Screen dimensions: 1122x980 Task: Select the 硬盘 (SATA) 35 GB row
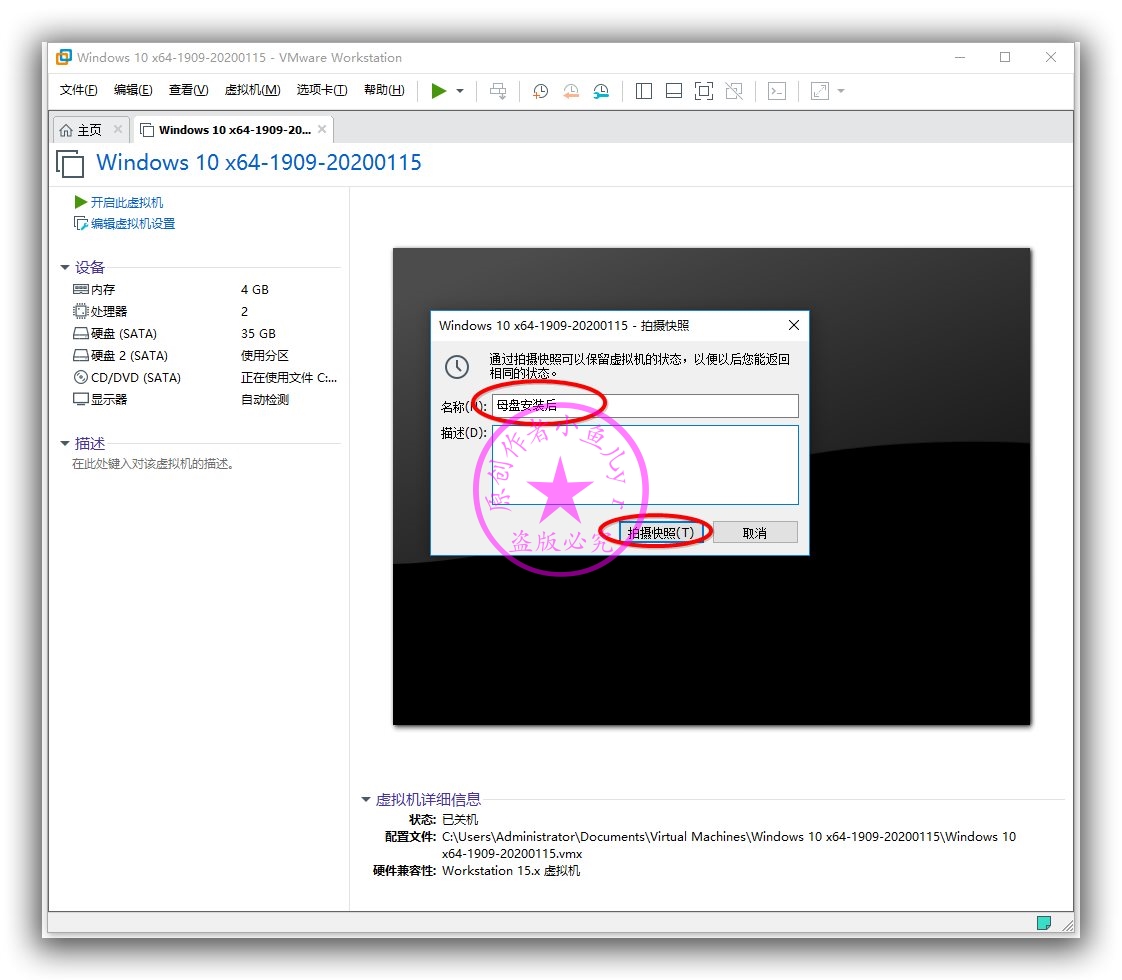point(205,334)
